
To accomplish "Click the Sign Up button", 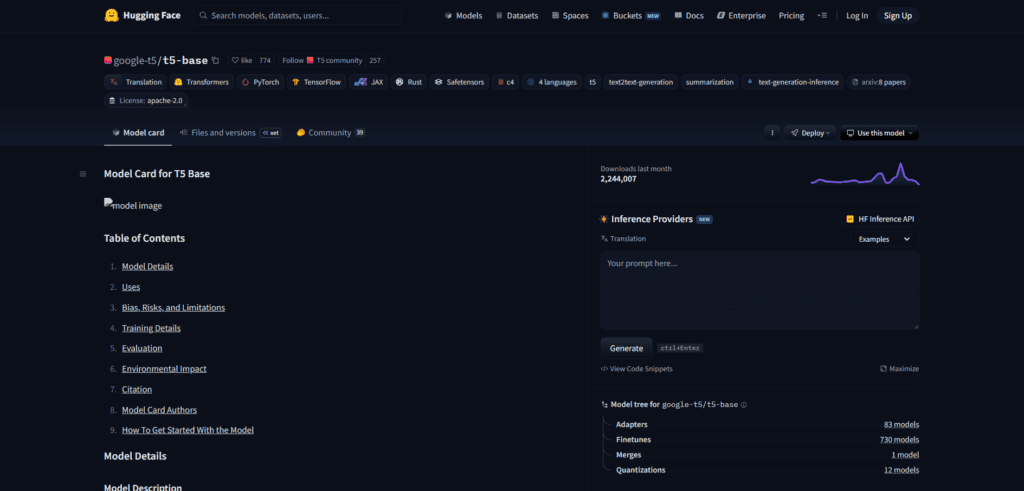I will click(897, 16).
